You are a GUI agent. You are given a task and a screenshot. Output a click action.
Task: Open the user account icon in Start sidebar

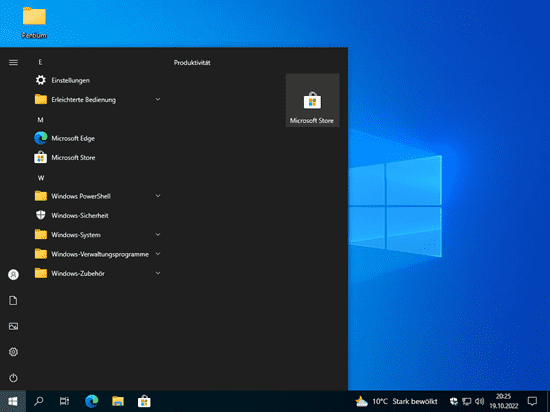[x=13, y=275]
